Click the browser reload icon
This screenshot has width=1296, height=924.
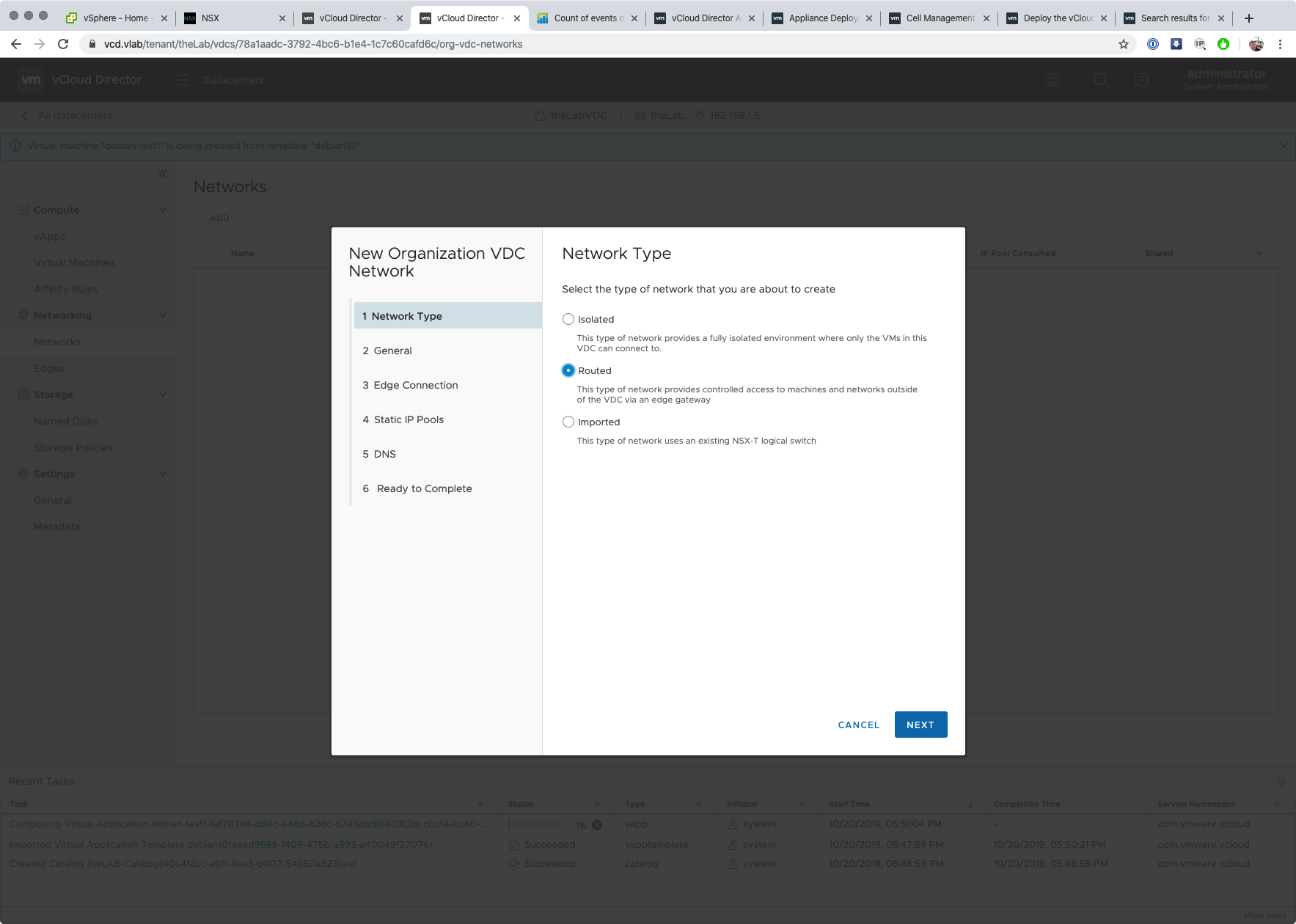pos(63,44)
